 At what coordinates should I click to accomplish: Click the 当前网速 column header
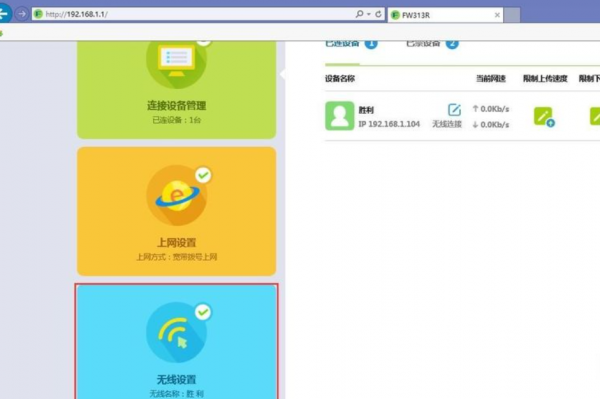click(x=491, y=79)
